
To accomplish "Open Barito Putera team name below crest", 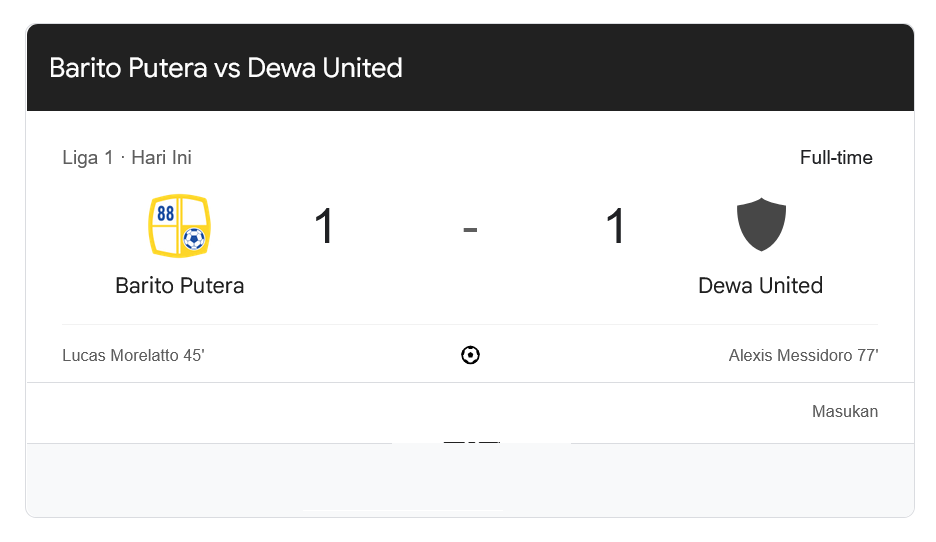I will 180,286.
